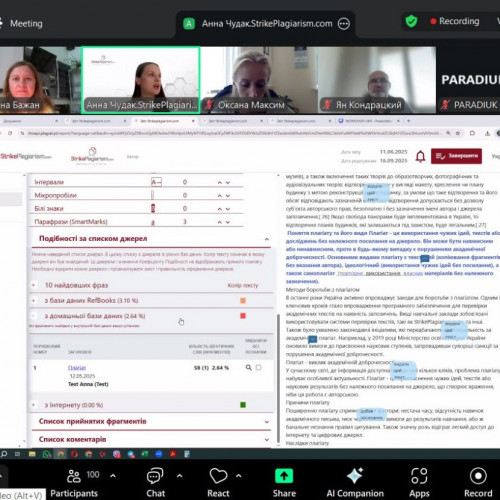500x500 pixels.
Task: Open the React options arrow
Action: click(239, 476)
